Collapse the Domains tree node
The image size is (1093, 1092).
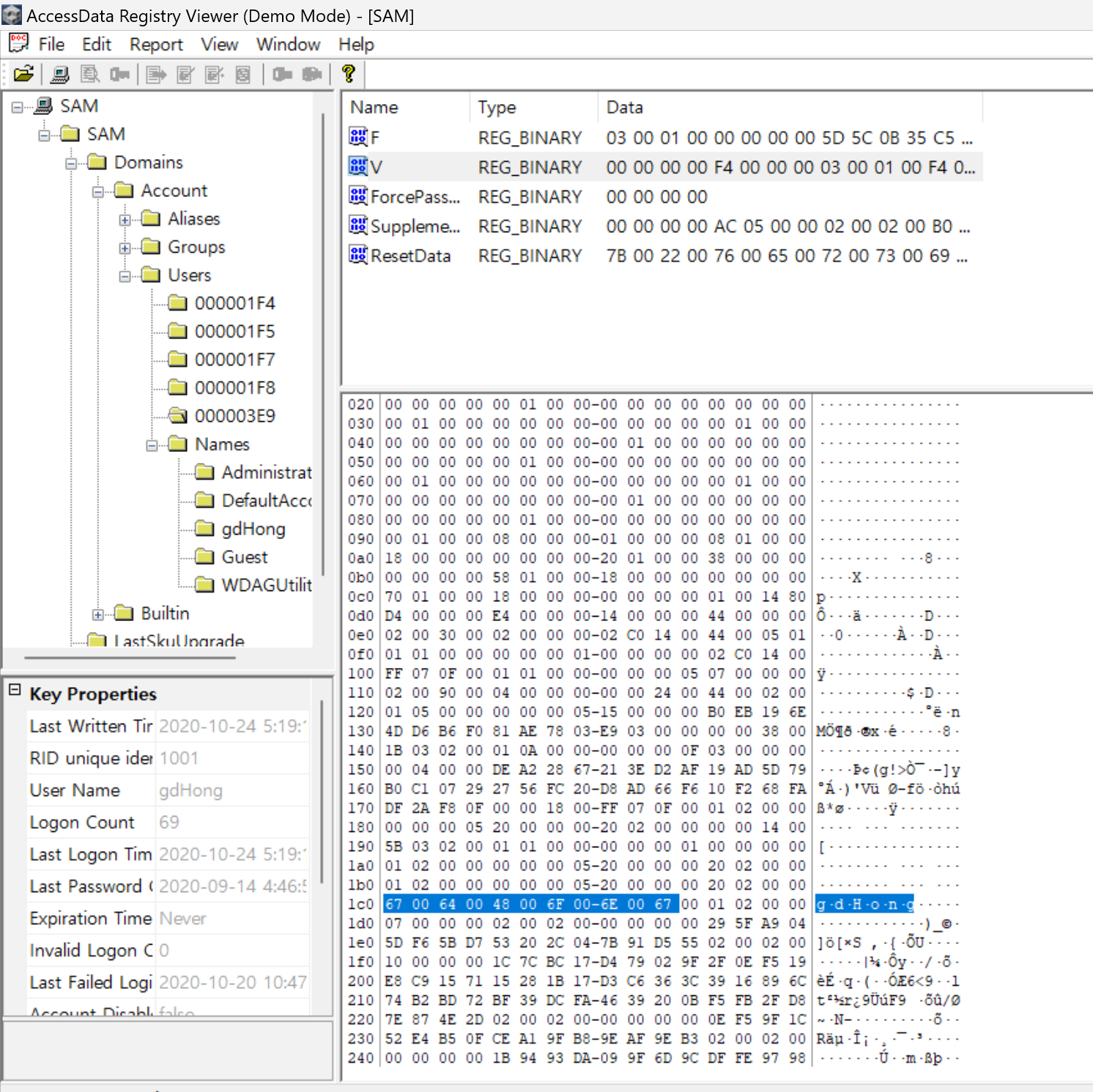pos(71,163)
